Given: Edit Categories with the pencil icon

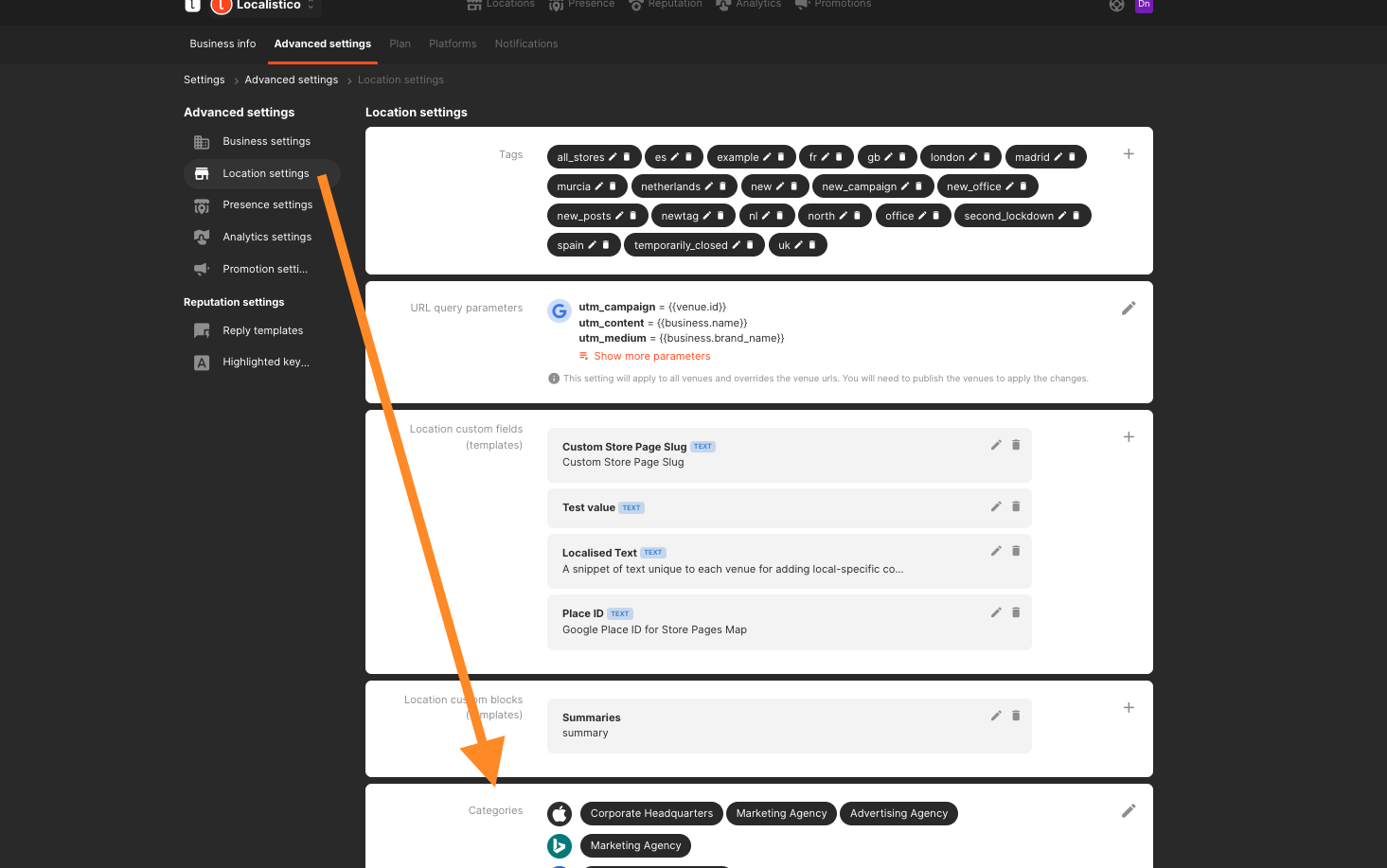Looking at the screenshot, I should [x=1128, y=811].
